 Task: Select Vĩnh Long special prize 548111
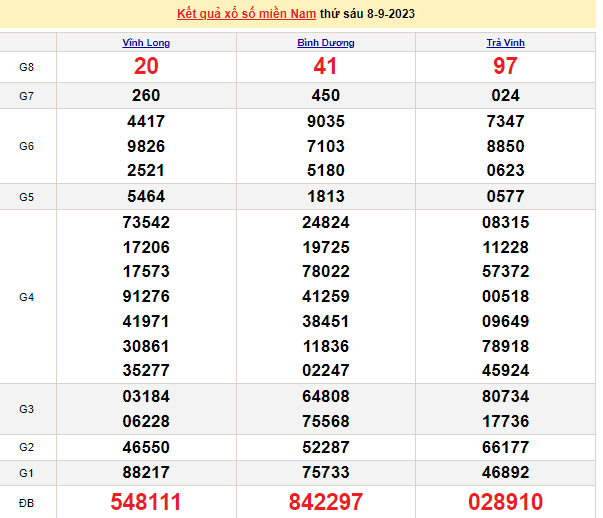coord(146,501)
